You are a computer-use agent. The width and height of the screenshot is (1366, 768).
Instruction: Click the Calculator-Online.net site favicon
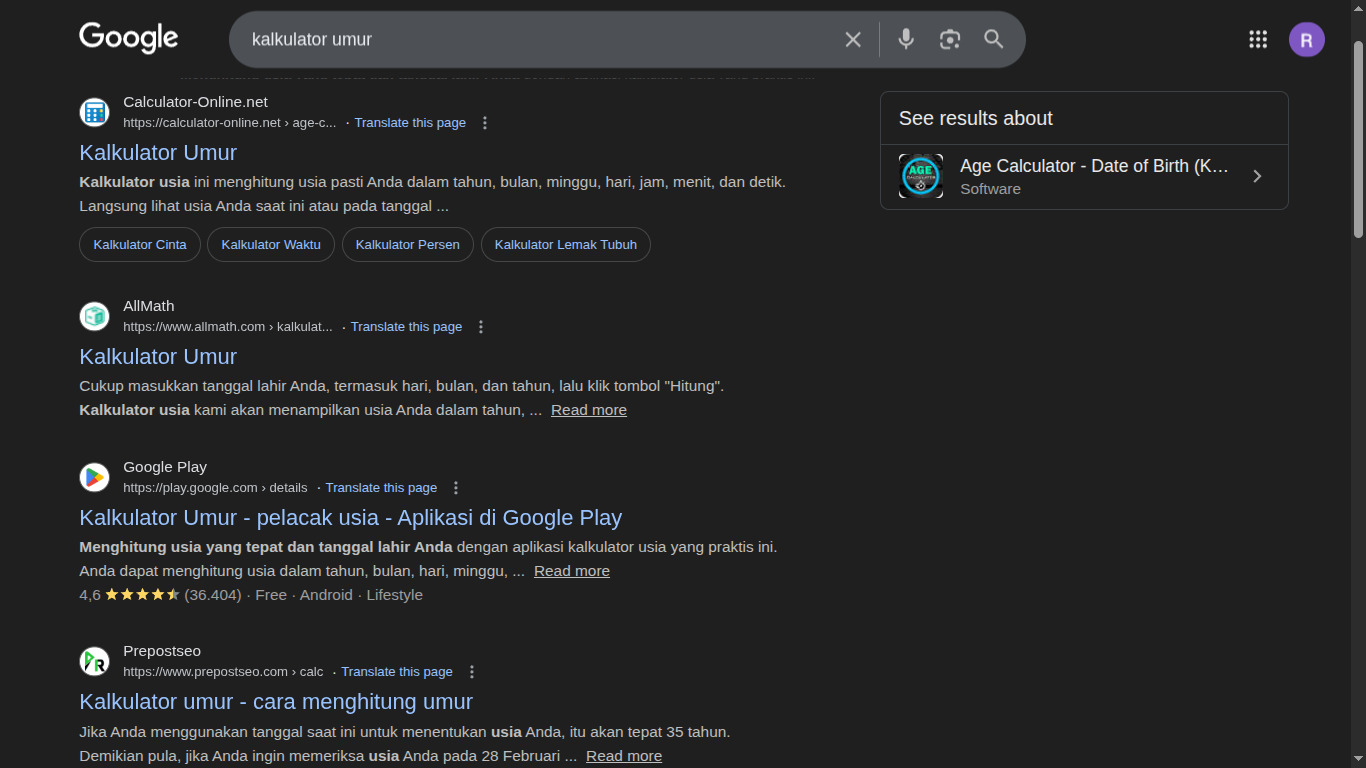(x=94, y=112)
